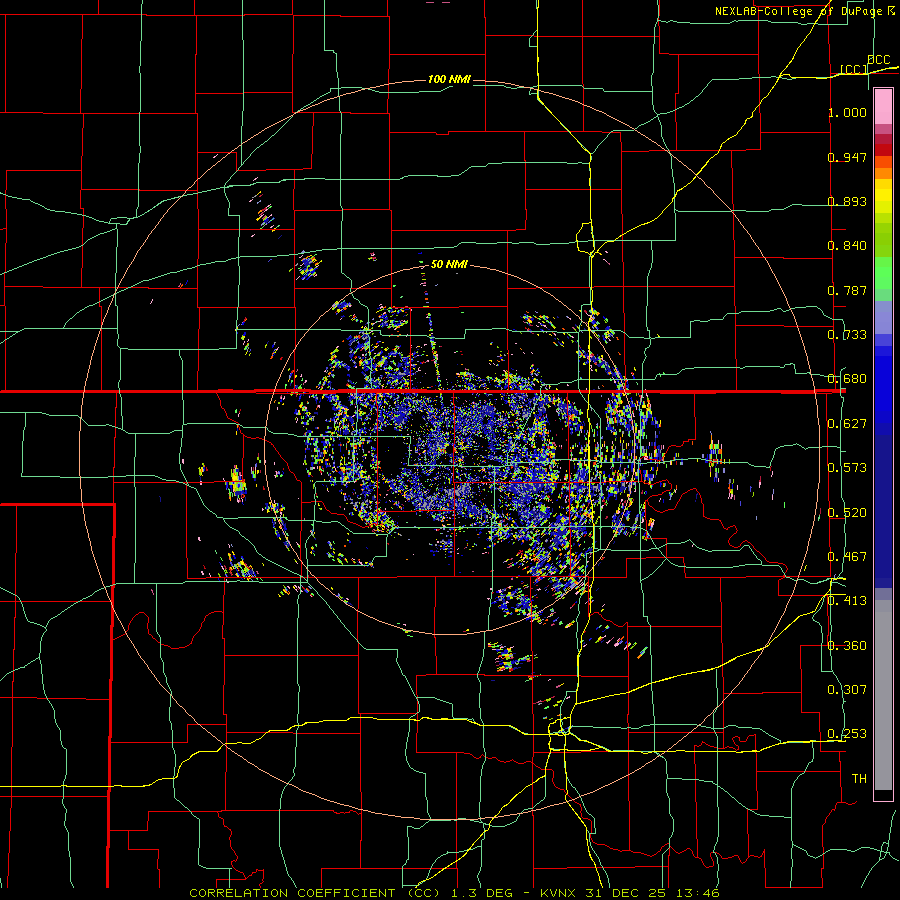Click the KVNX 31 DEC 25 13:46 timestamp
Image resolution: width=900 pixels, height=900 pixels.
pos(630,893)
